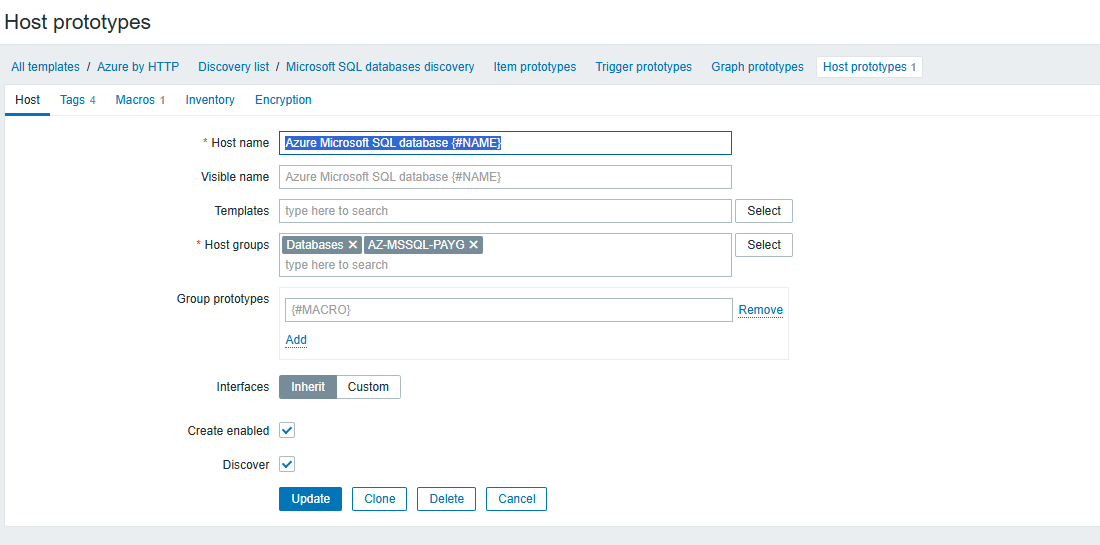Go to the Encryption tab
Image resolution: width=1100 pixels, height=545 pixels.
pyautogui.click(x=283, y=100)
